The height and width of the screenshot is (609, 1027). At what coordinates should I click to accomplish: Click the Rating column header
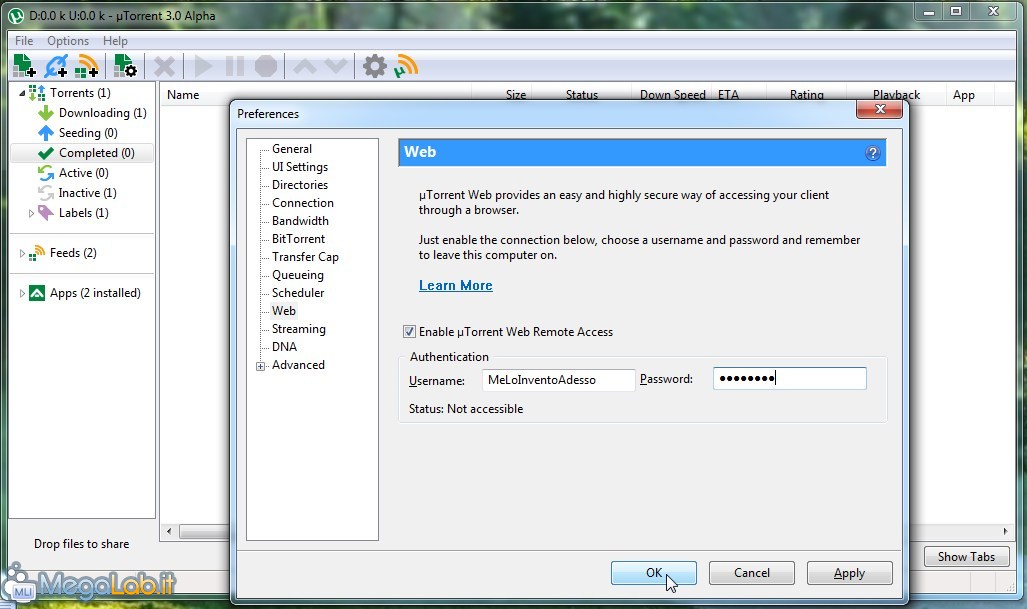tap(806, 95)
